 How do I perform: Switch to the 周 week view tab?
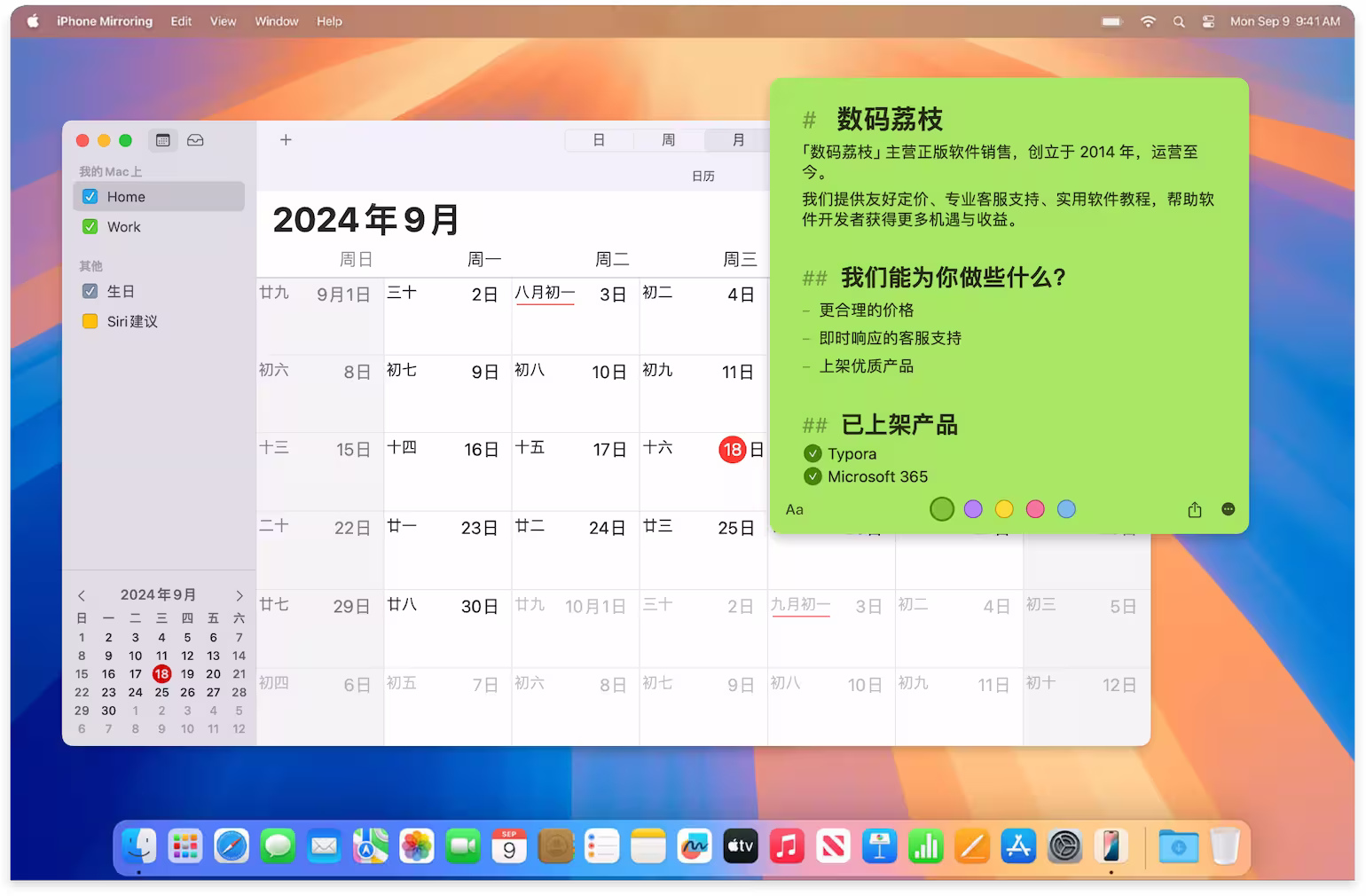click(667, 140)
